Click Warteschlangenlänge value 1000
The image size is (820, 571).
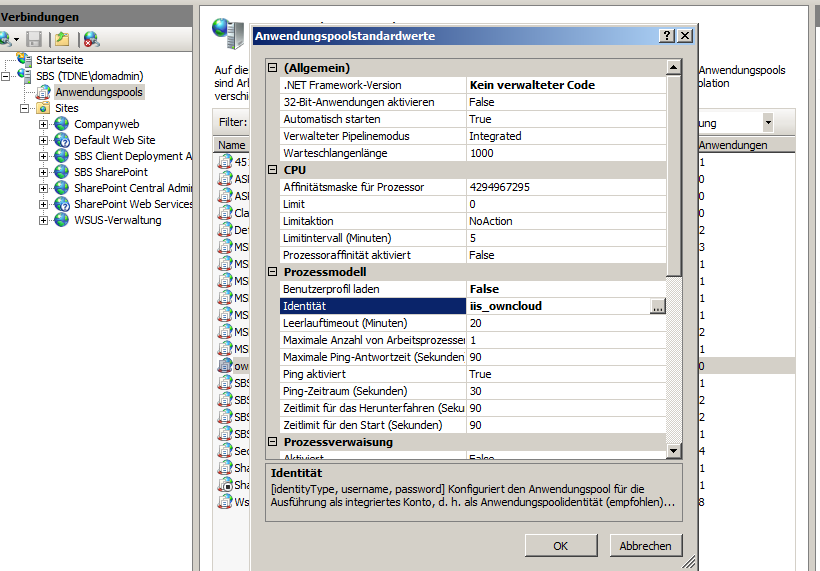(566, 153)
